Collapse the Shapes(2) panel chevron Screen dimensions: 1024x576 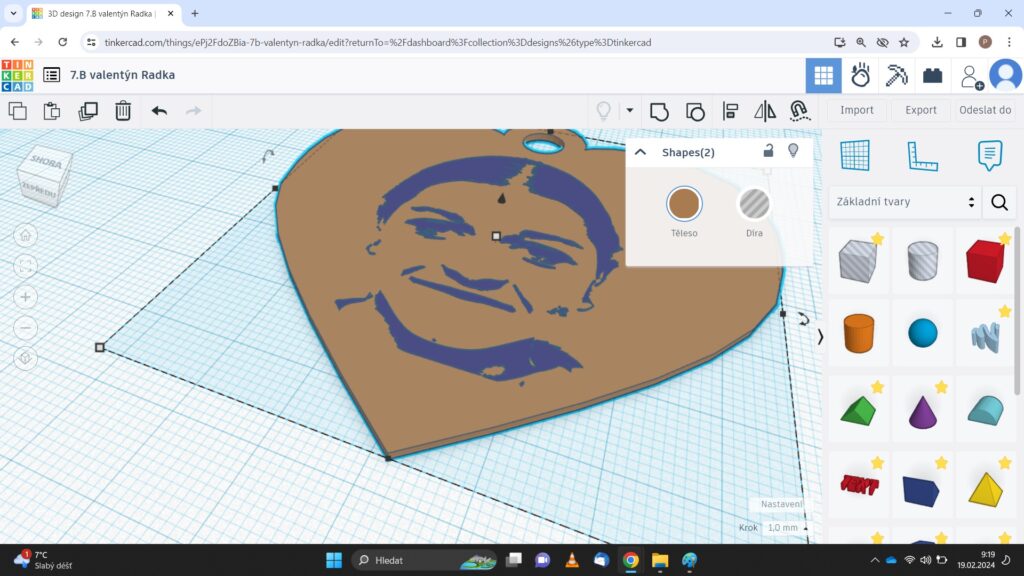[x=641, y=152]
